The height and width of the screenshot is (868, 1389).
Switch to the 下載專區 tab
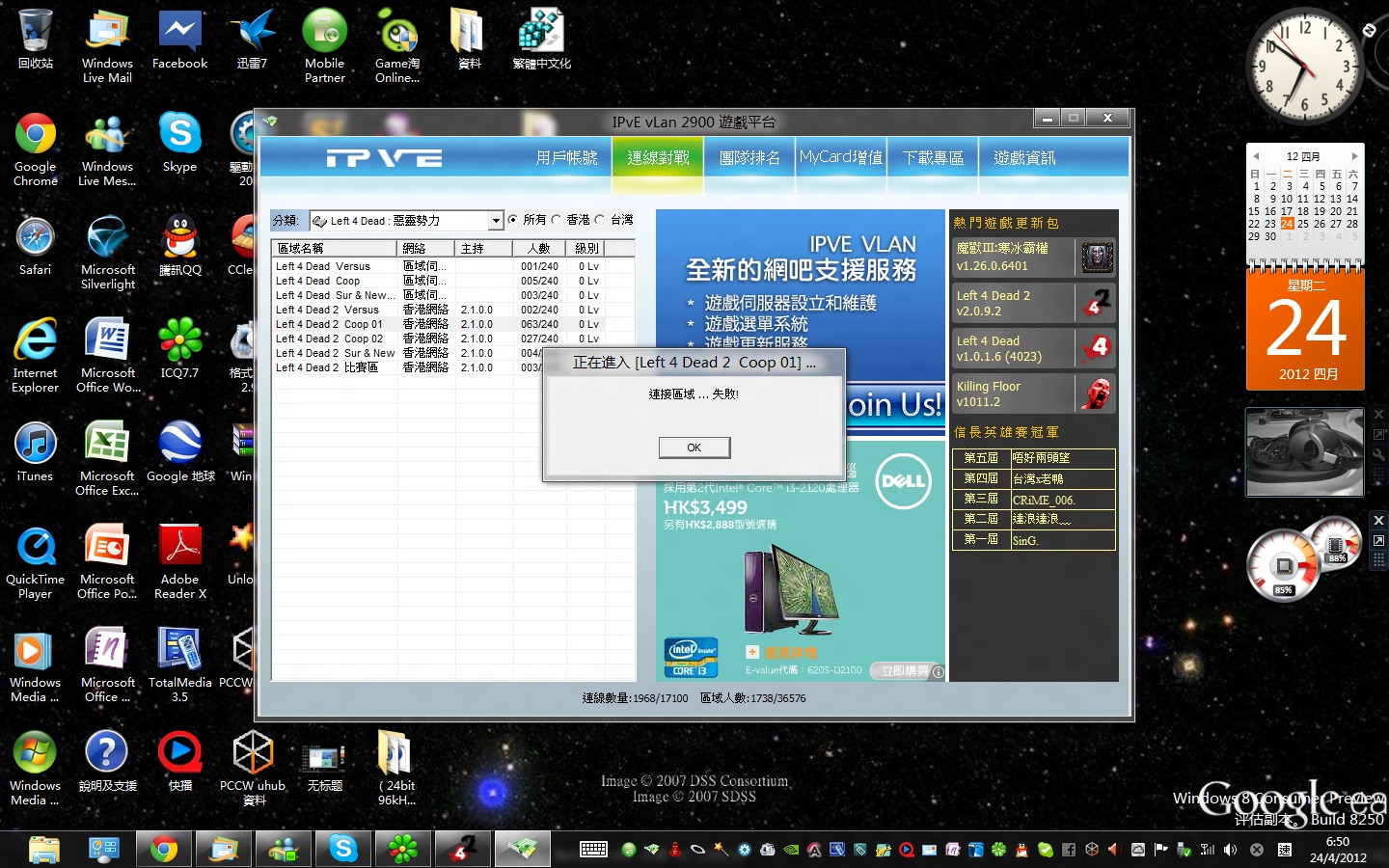933,158
